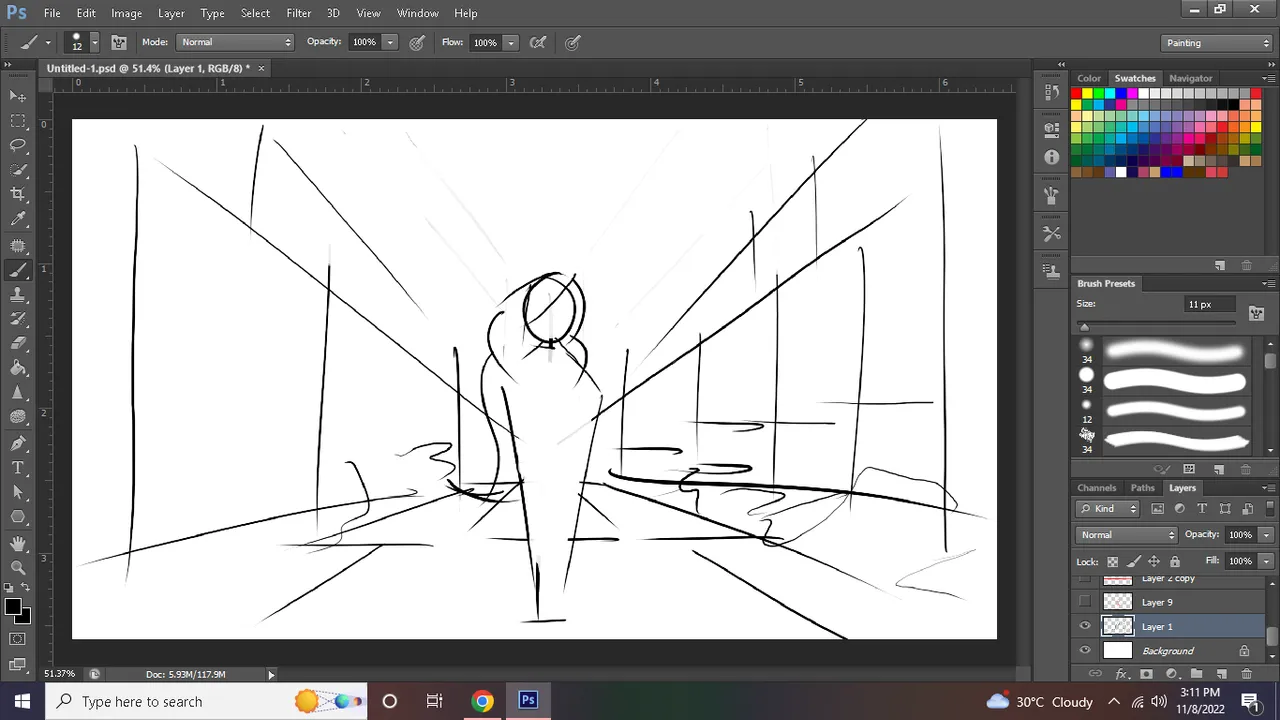The width and height of the screenshot is (1280, 720).
Task: Click the foreground color swatch
Action: (13, 607)
